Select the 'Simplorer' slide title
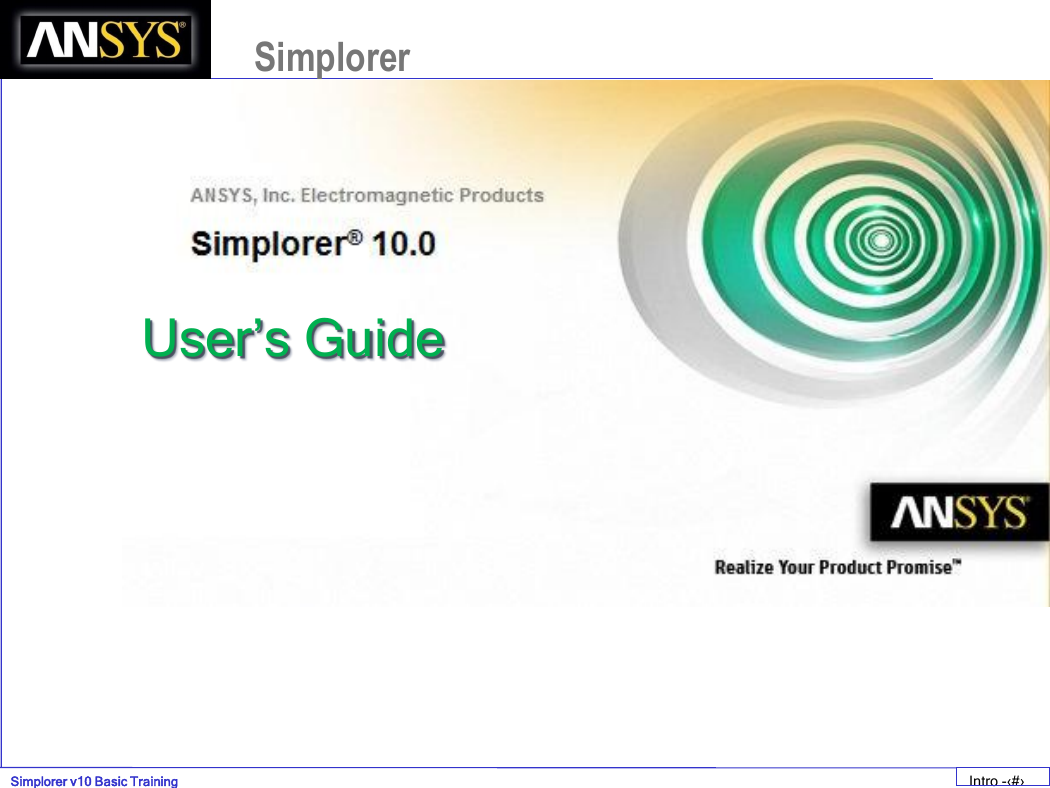This screenshot has height=788, width=1050. pos(332,58)
